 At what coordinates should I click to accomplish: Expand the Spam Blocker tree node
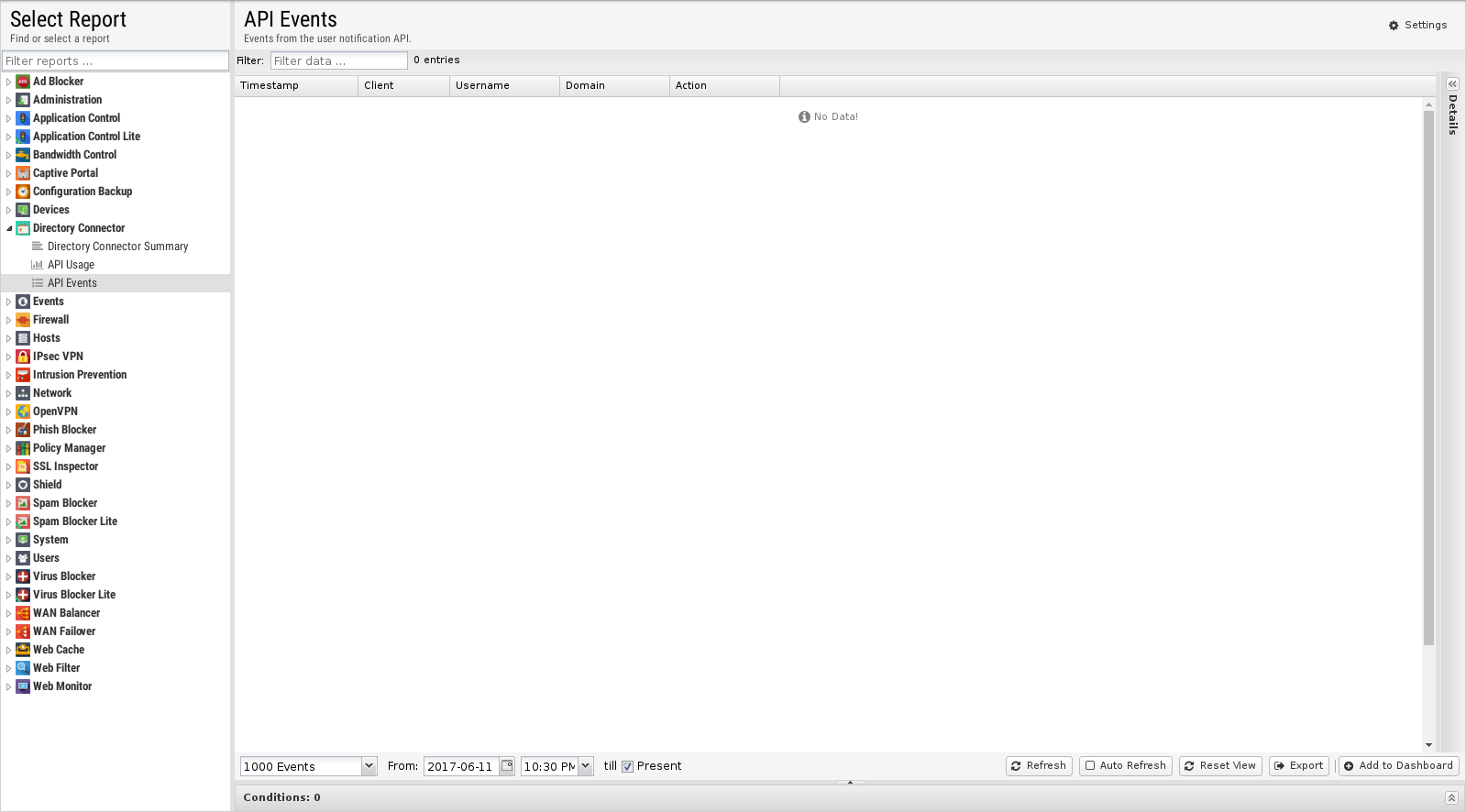tap(9, 503)
